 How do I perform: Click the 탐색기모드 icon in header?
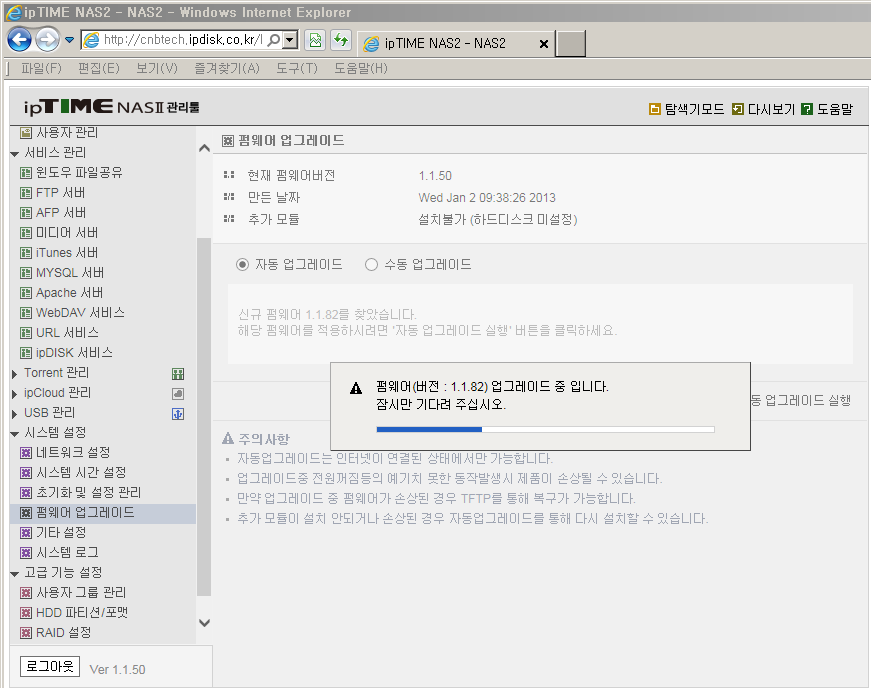coord(655,109)
